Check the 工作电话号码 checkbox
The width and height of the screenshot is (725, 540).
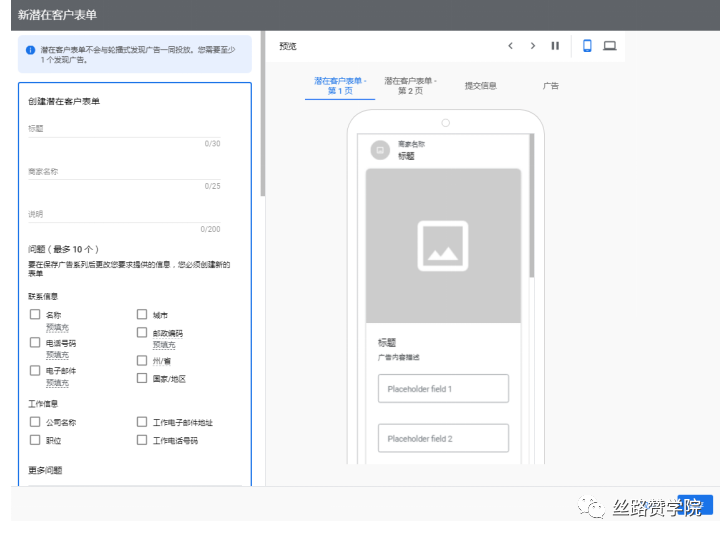pyautogui.click(x=142, y=440)
